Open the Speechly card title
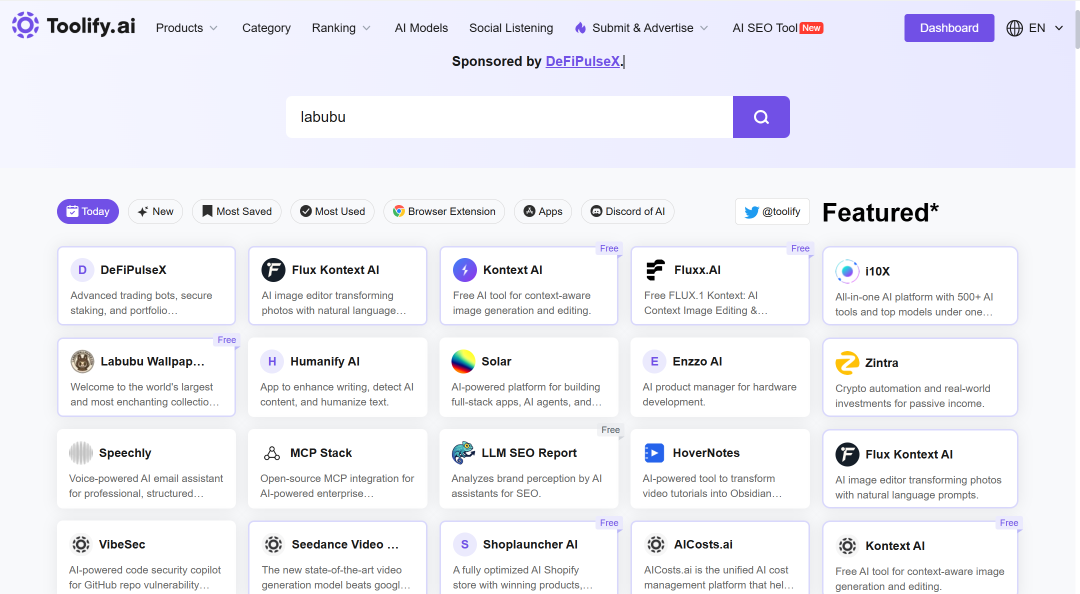Viewport: 1080px width, 594px height. 125,453
